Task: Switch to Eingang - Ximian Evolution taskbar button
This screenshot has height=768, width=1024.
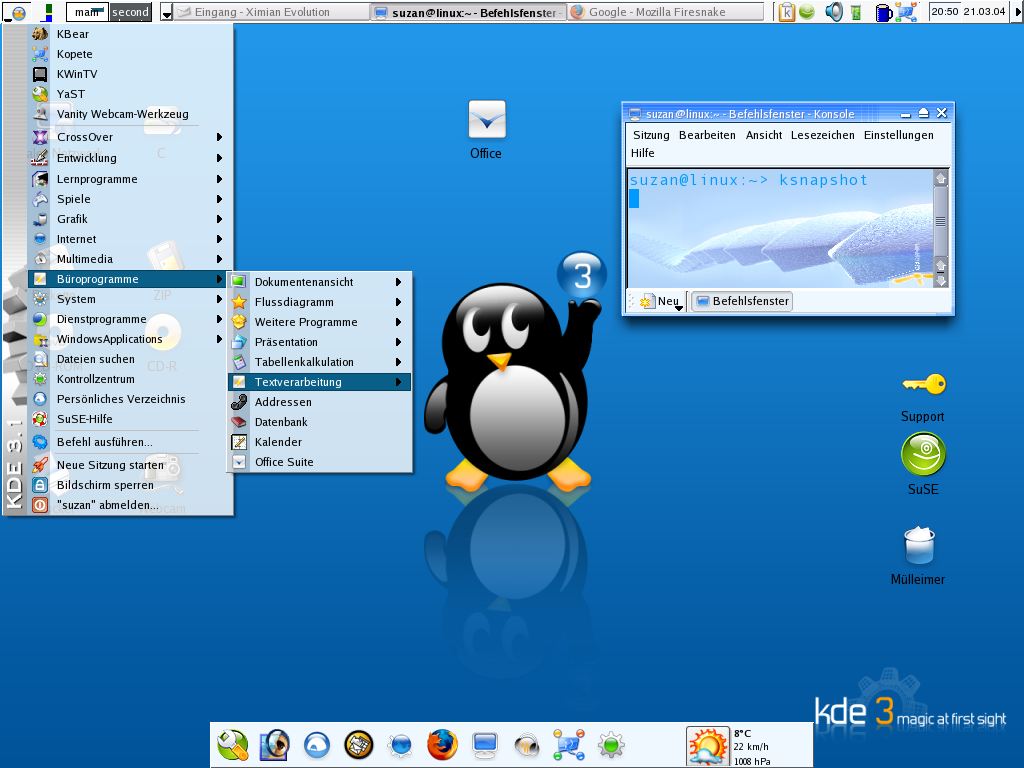Action: [x=271, y=12]
